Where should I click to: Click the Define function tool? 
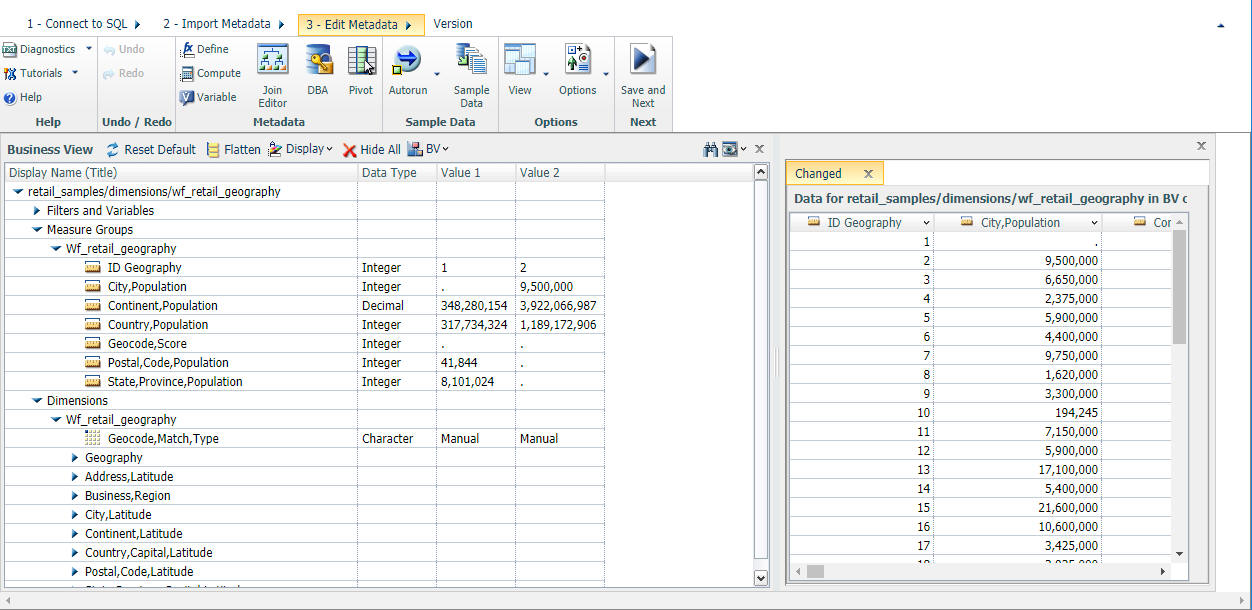coord(204,49)
